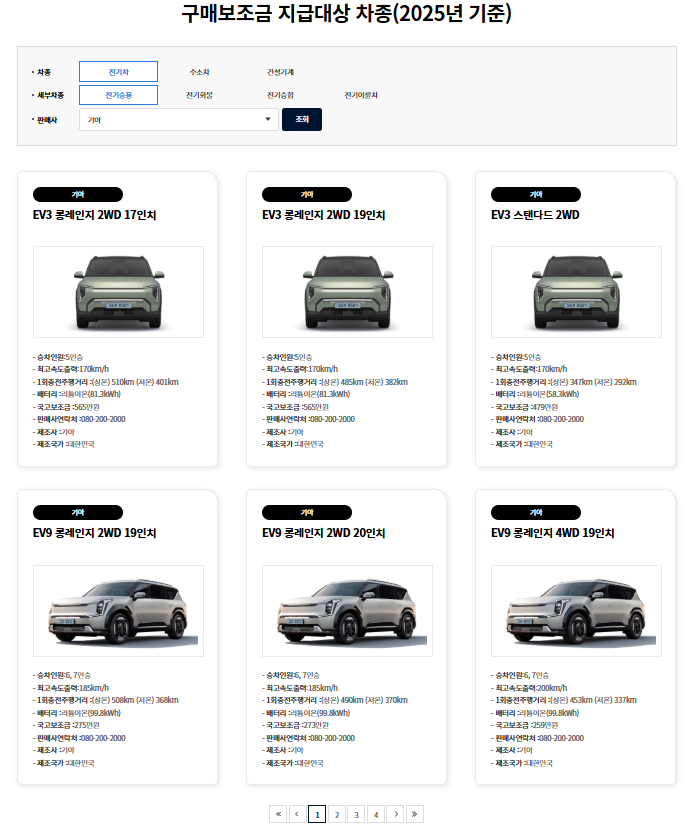
Task: Click the range line showing 508km and 368km
Action: coord(106,700)
